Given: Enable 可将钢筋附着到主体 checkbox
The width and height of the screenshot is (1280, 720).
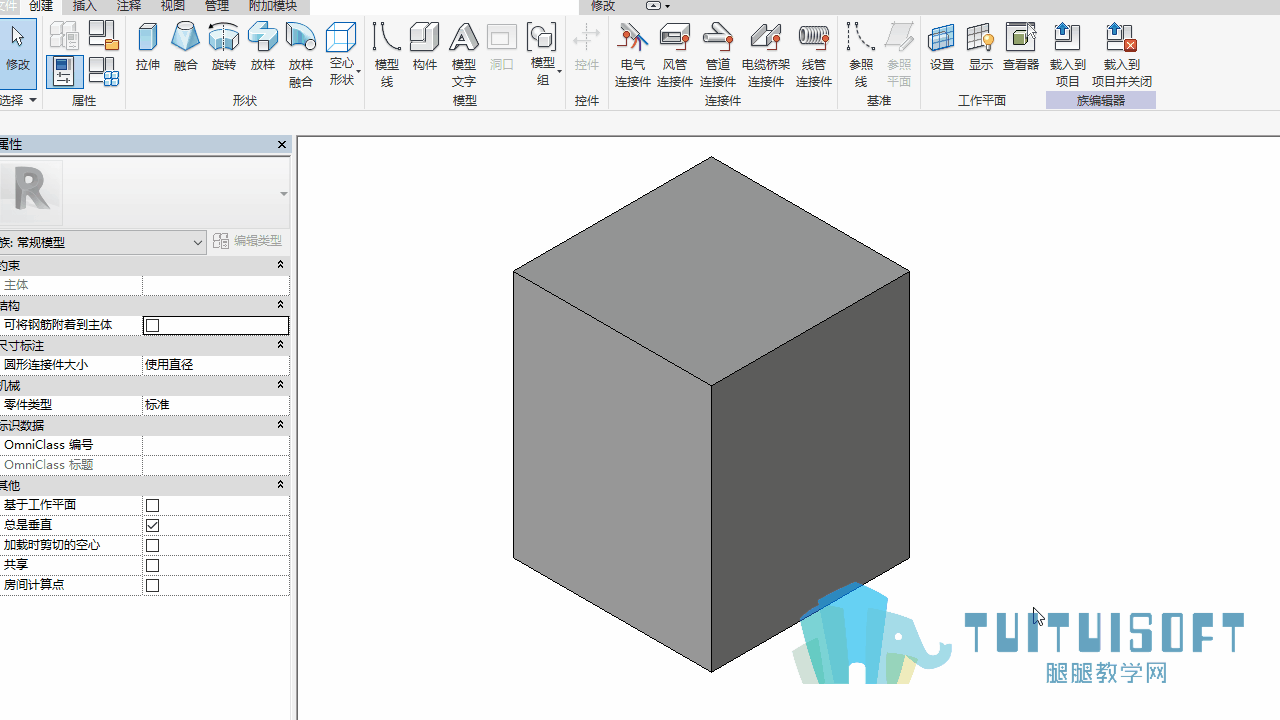Looking at the screenshot, I should click(152, 325).
